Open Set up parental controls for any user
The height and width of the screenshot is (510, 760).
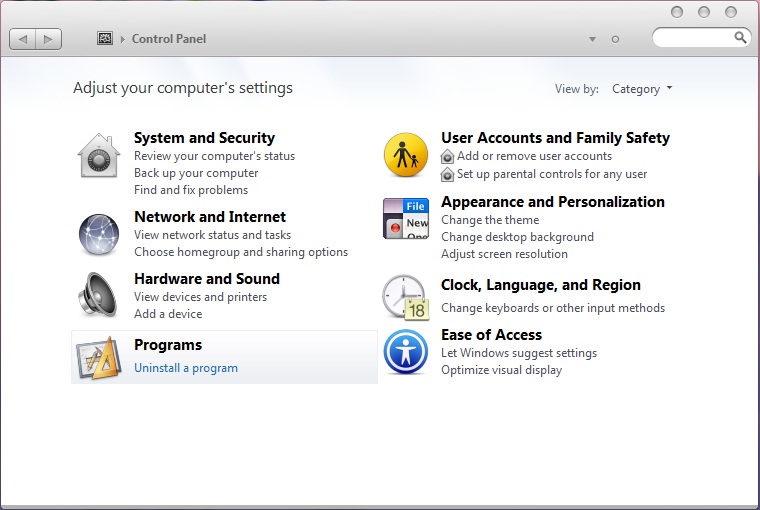click(552, 174)
